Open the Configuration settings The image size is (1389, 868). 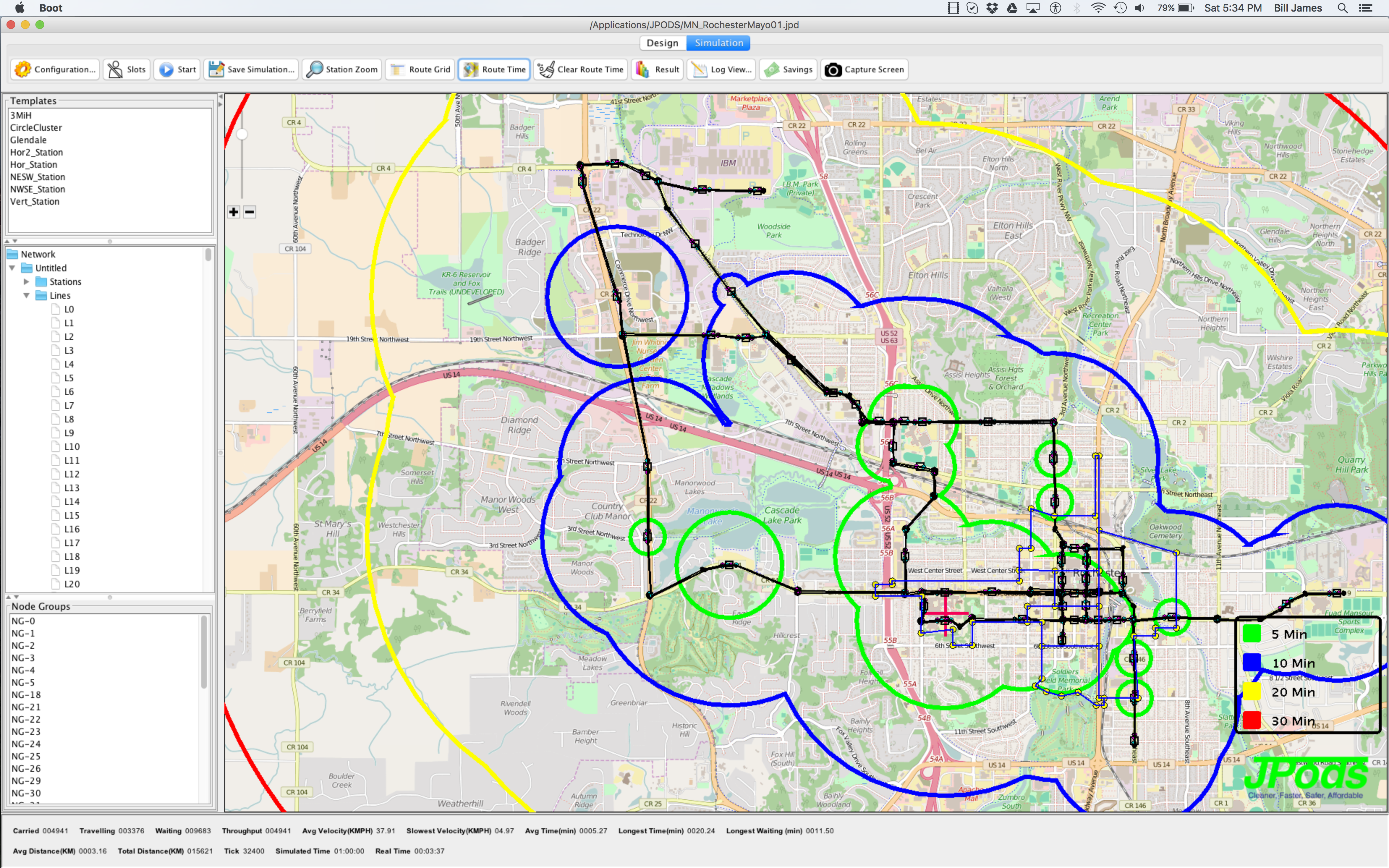point(55,69)
